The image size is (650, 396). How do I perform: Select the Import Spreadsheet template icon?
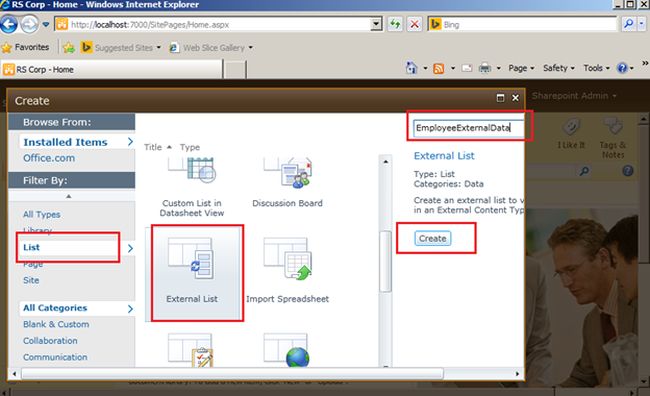287,259
